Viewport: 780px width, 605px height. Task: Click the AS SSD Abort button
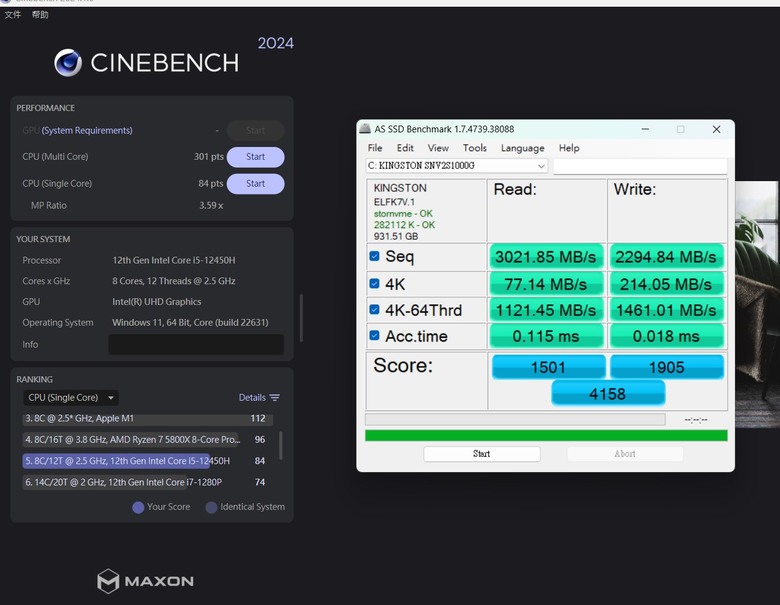coord(625,454)
